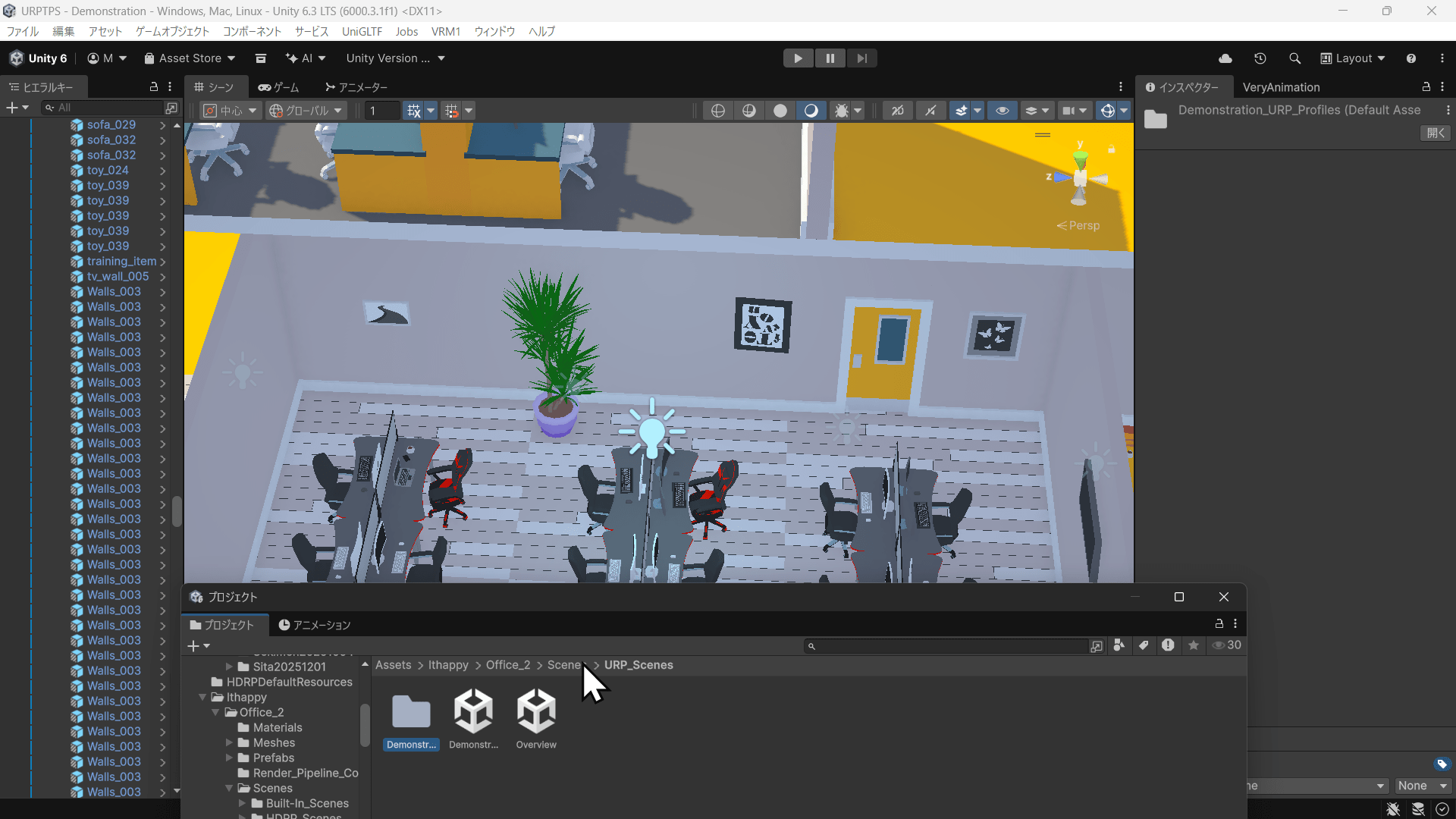1456x819 pixels.
Task: Click the Hierarchy search field
Action: pos(102,108)
